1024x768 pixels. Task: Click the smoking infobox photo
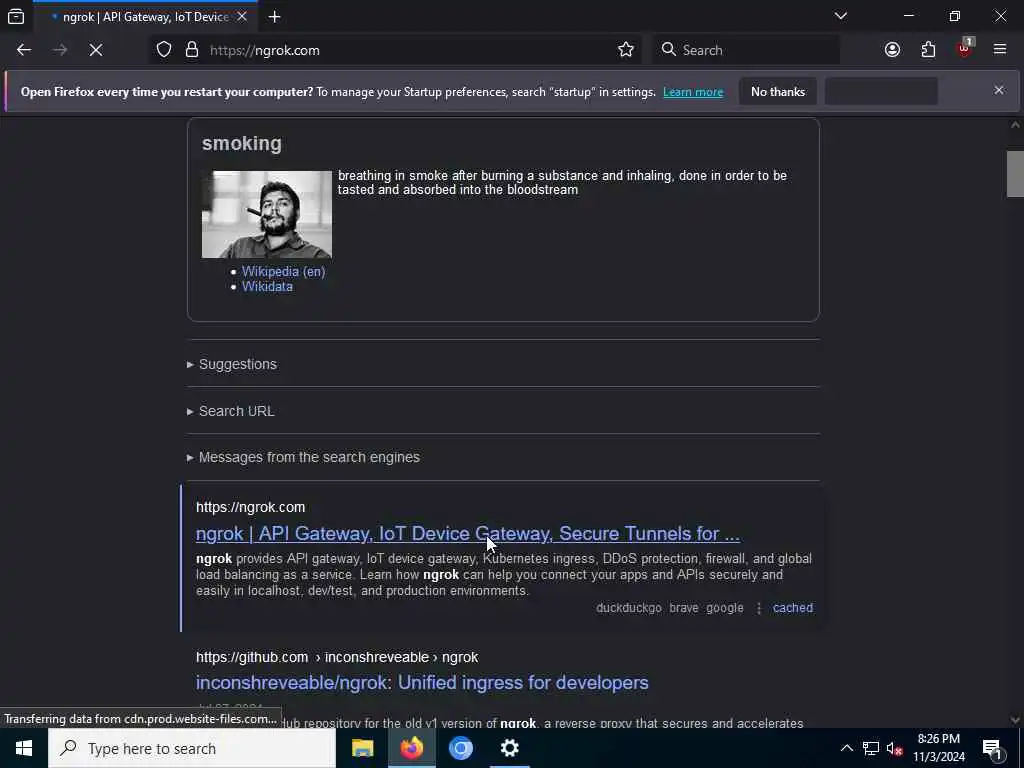point(266,214)
